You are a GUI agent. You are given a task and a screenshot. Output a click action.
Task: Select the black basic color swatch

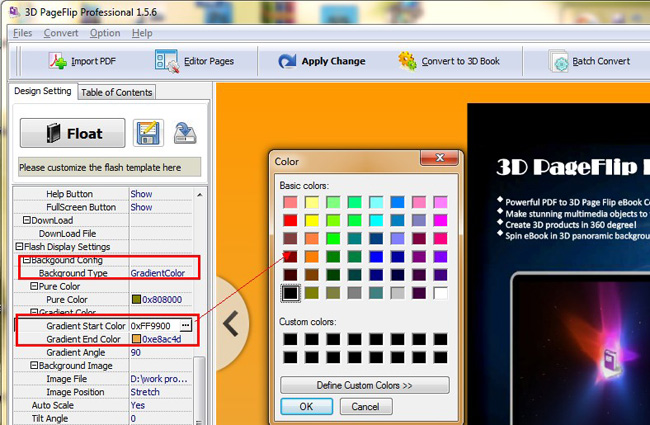point(291,293)
